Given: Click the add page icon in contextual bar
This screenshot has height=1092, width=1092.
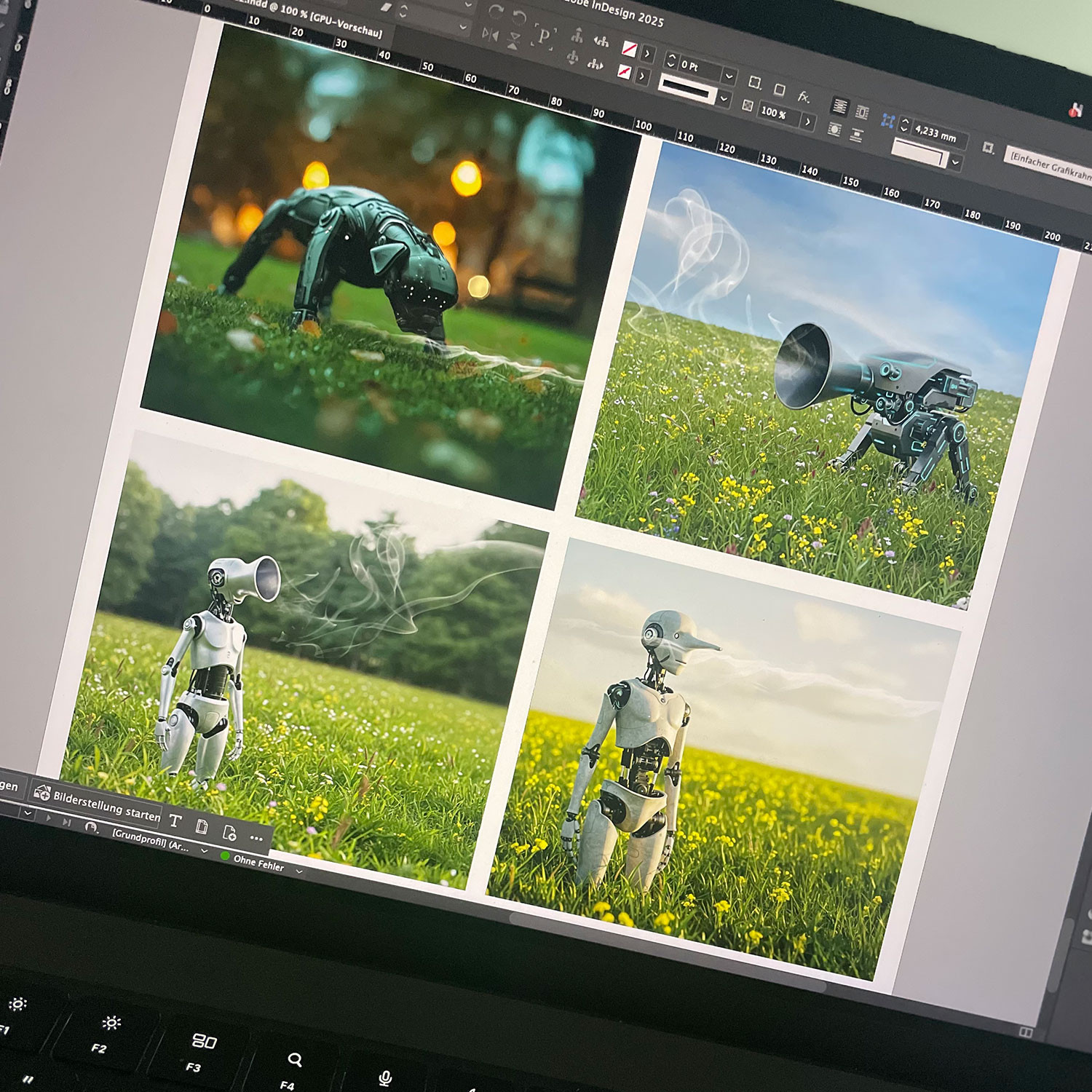Looking at the screenshot, I should coord(229,832).
